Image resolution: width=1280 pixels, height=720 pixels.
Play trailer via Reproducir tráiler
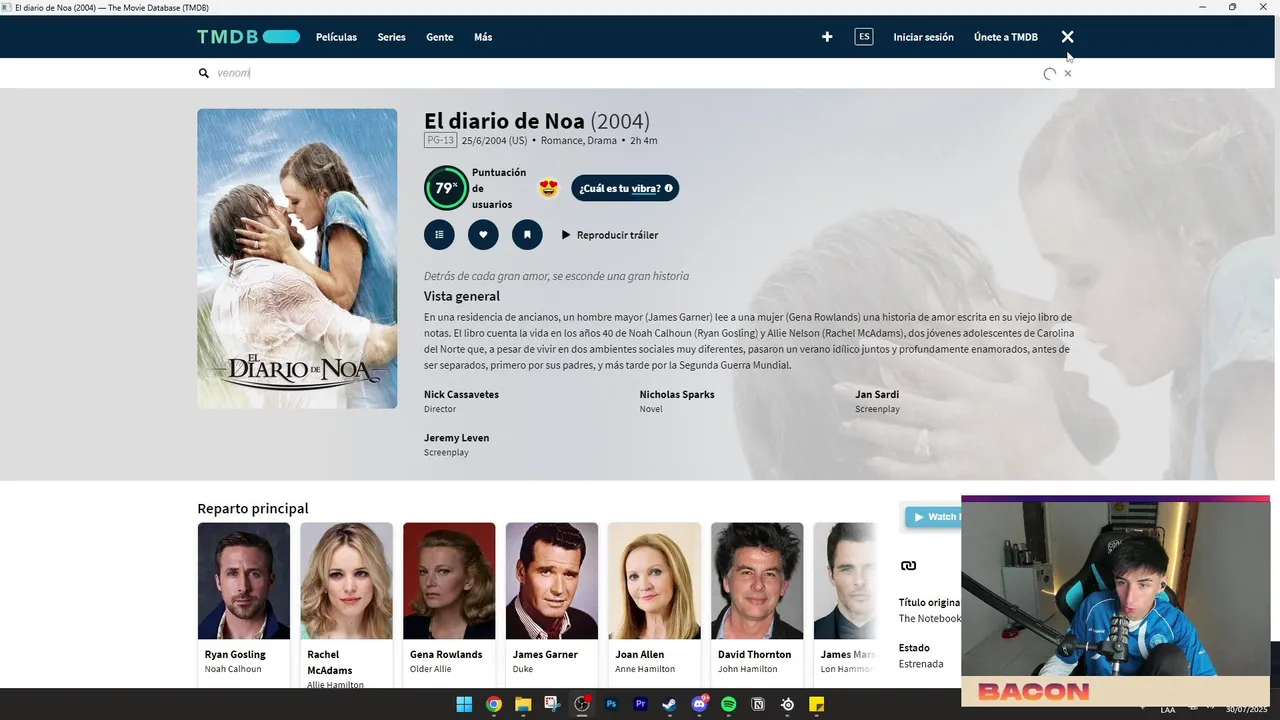coord(609,235)
